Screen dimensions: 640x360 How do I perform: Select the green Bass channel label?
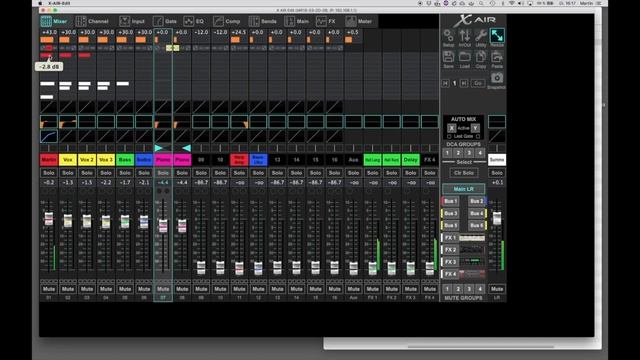pos(125,160)
